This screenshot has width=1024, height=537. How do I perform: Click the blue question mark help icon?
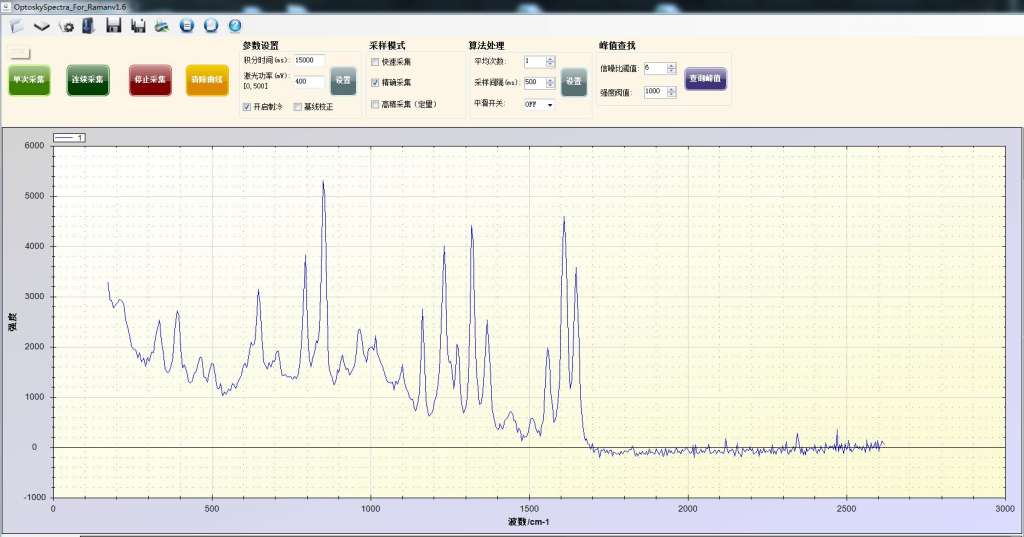[x=235, y=25]
